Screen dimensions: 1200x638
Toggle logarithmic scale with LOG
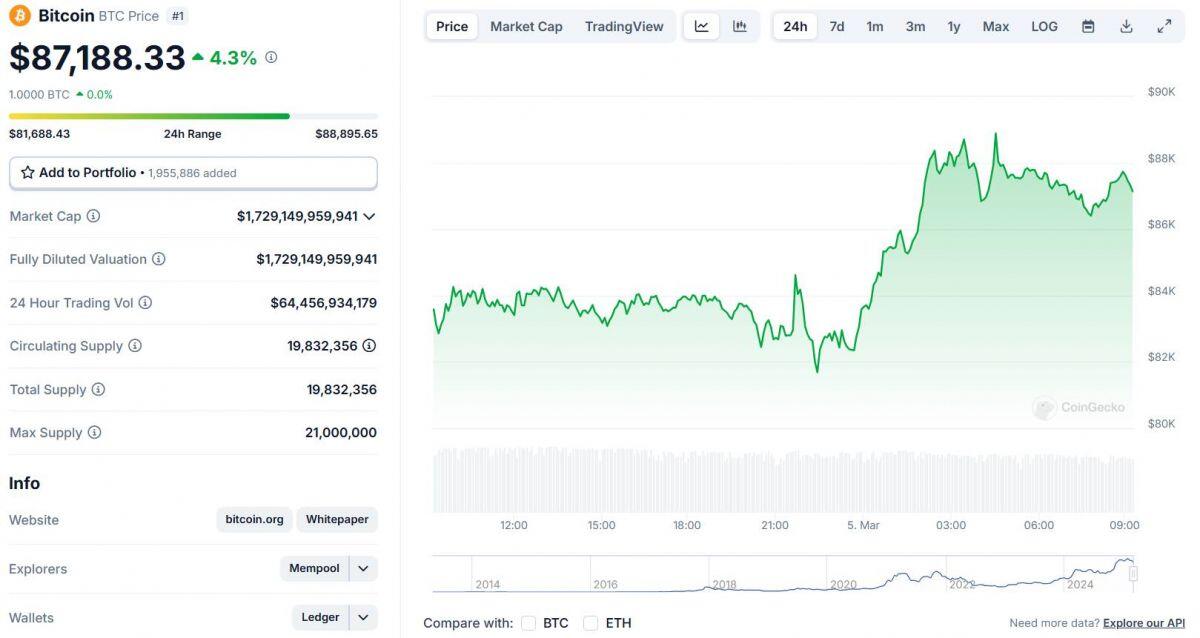1044,26
